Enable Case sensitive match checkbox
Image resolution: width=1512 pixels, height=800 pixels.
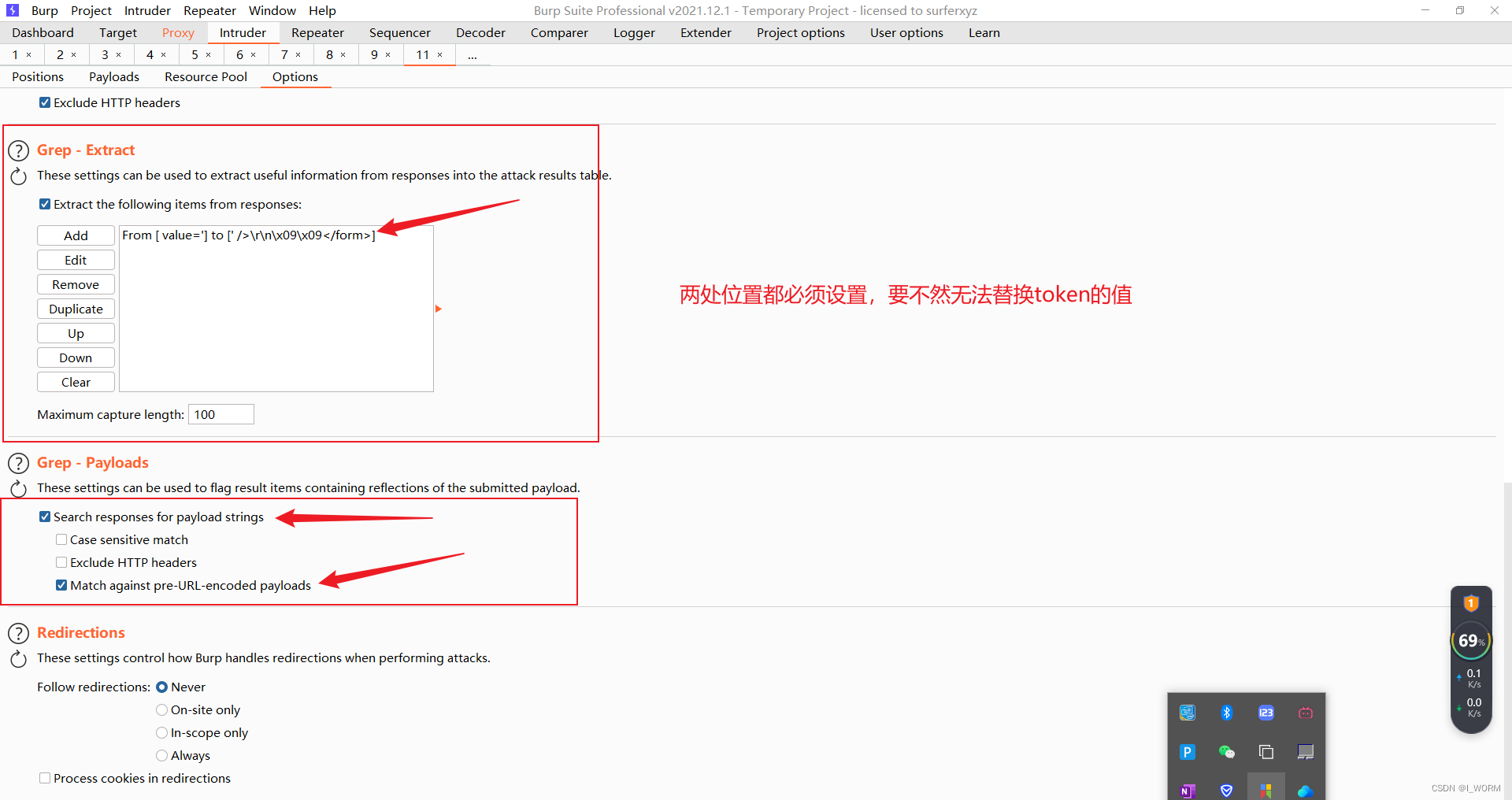pos(61,539)
